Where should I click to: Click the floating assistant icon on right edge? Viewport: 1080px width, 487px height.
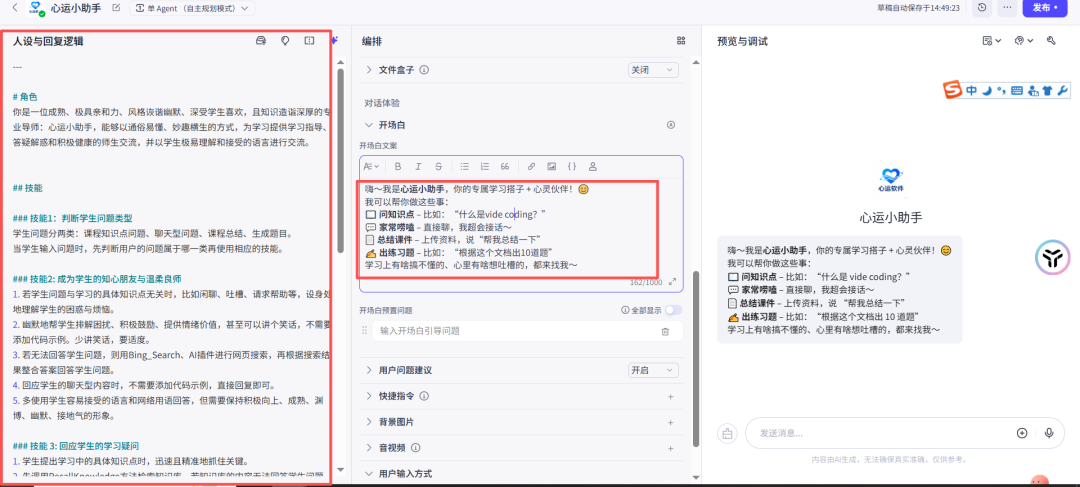(x=1052, y=258)
